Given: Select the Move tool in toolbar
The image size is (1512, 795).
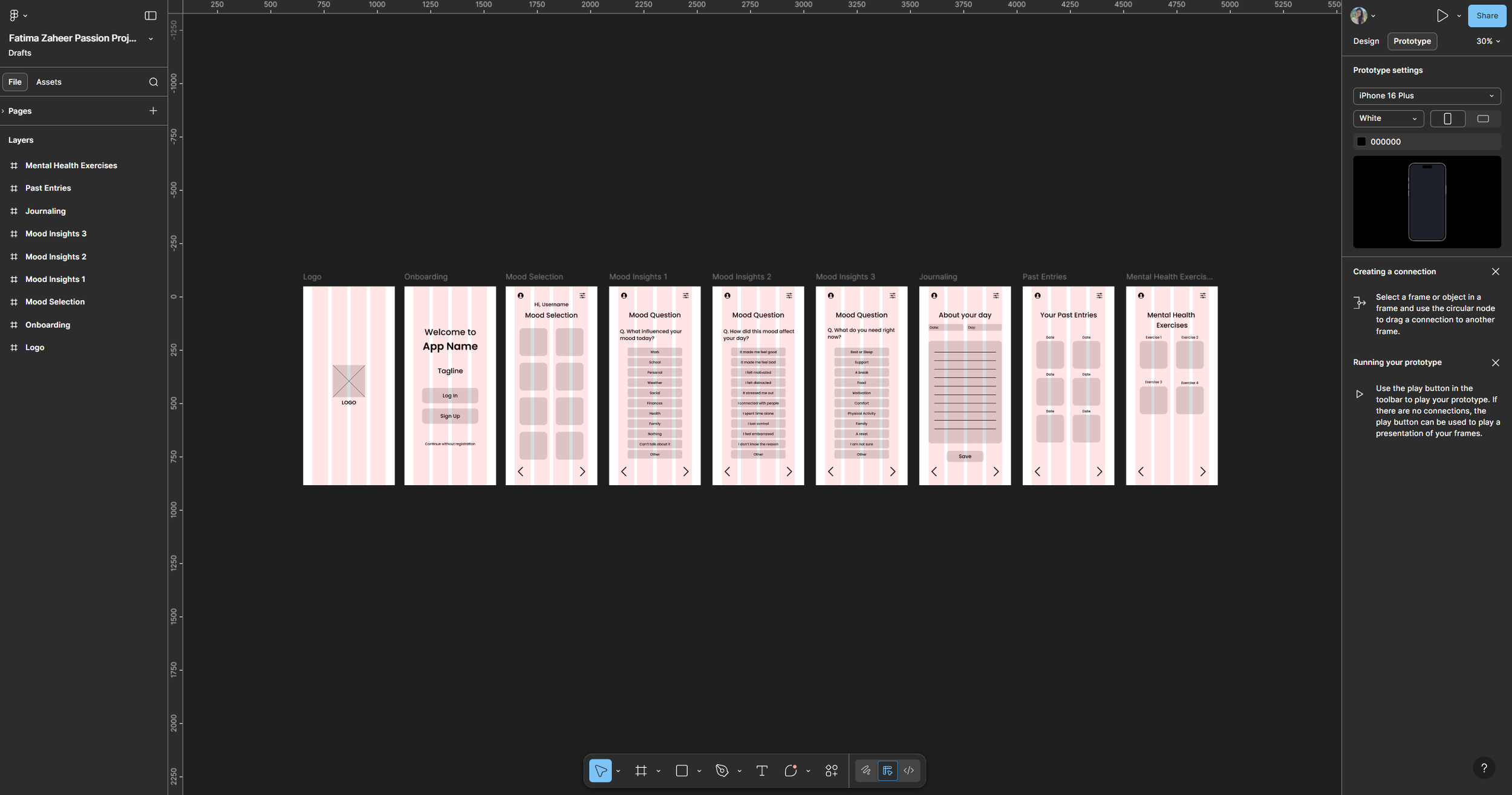Looking at the screenshot, I should tap(601, 770).
